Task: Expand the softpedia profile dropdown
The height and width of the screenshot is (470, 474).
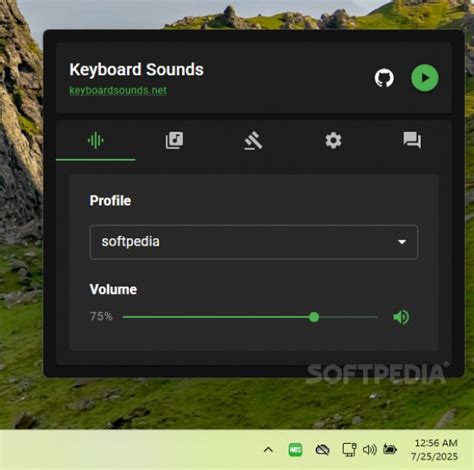Action: pos(253,242)
